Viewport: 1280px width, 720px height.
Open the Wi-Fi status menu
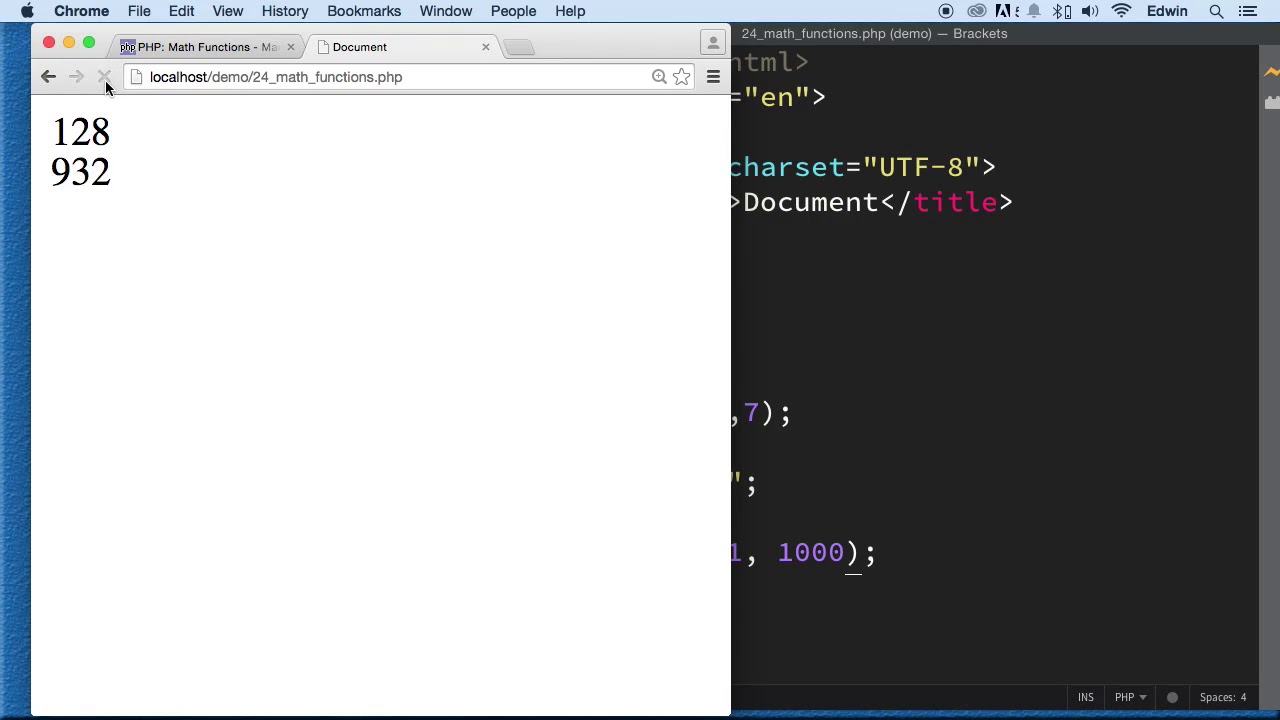click(1121, 11)
